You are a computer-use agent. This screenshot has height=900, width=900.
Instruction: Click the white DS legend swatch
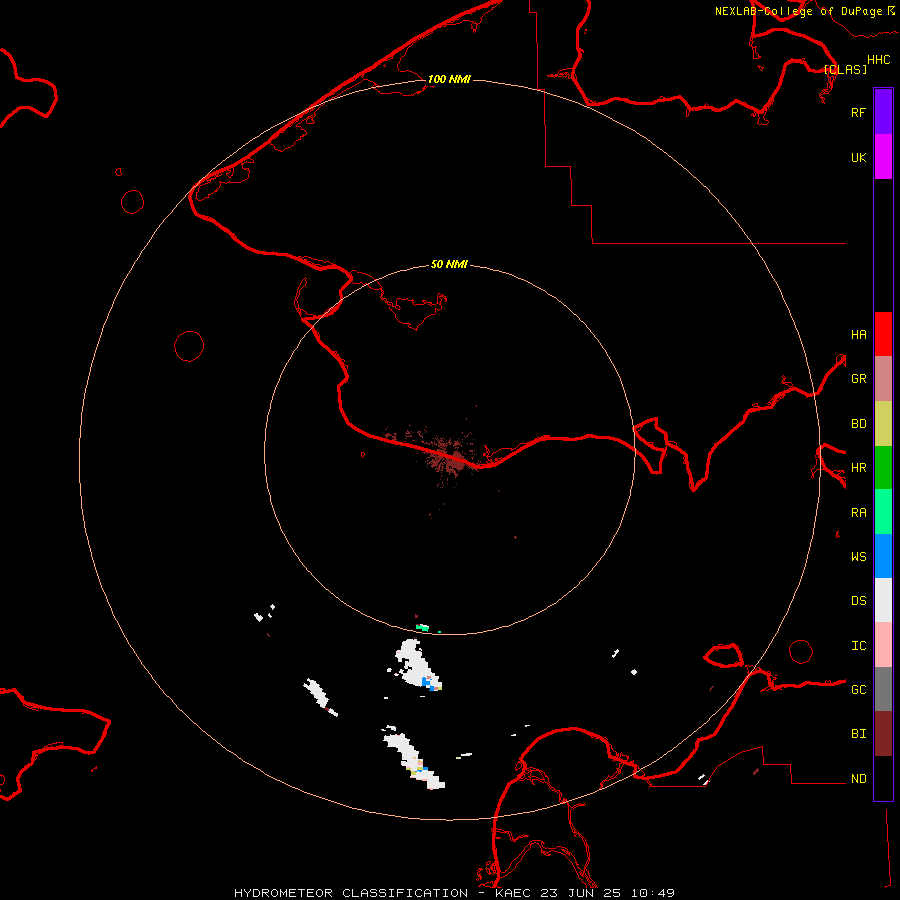pos(883,600)
